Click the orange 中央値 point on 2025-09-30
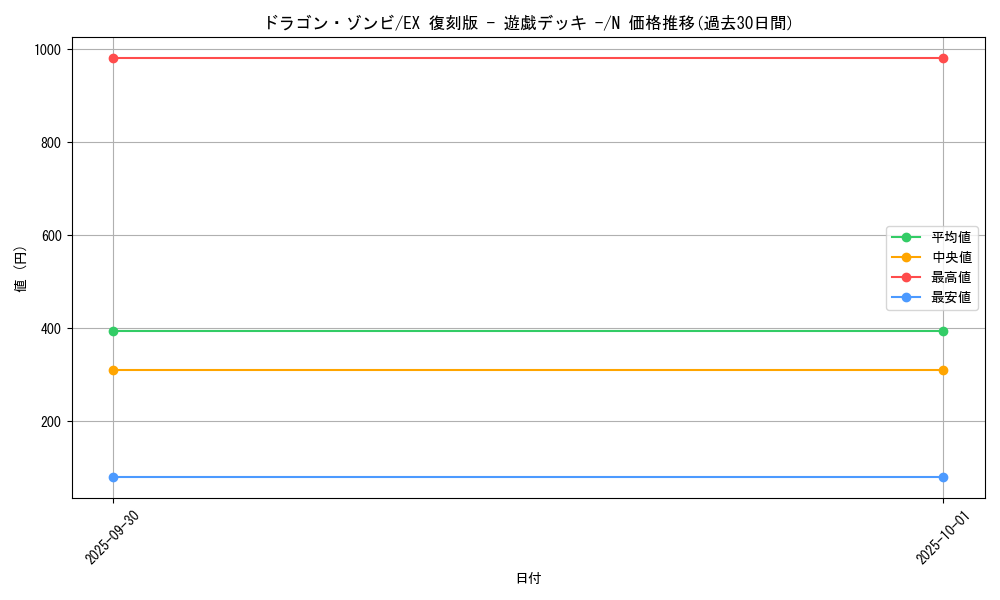Image resolution: width=1000 pixels, height=600 pixels. pyautogui.click(x=113, y=370)
